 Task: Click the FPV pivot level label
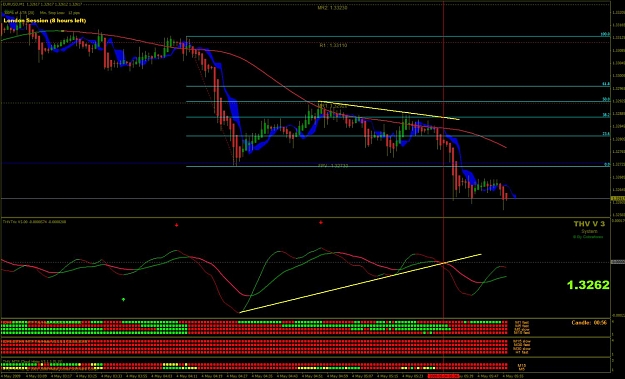pos(333,165)
